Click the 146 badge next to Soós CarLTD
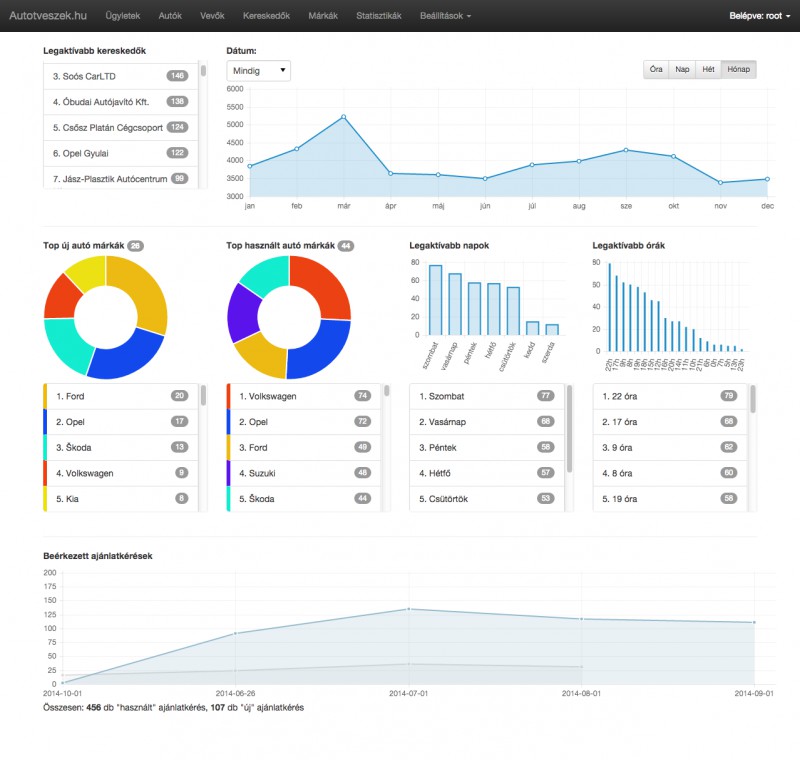The height and width of the screenshot is (760, 800). 178,75
